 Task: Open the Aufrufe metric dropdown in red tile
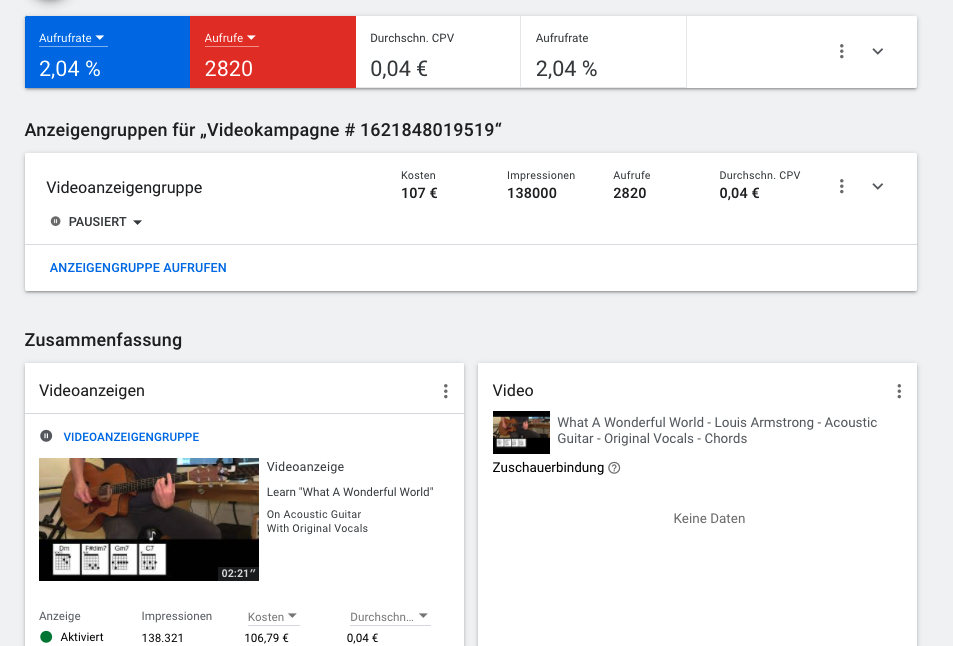tap(231, 39)
